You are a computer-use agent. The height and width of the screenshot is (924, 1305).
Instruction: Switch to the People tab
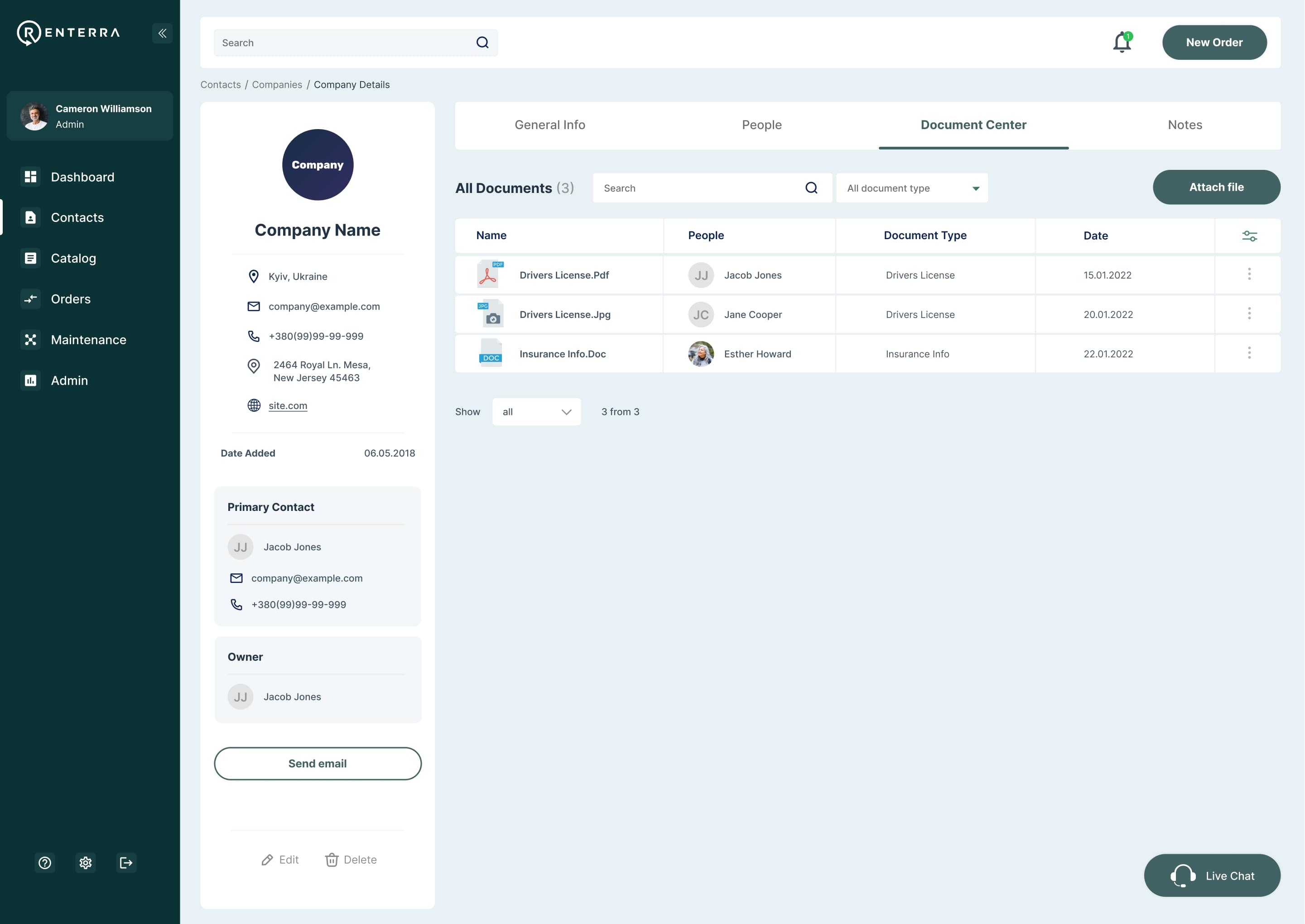click(761, 125)
